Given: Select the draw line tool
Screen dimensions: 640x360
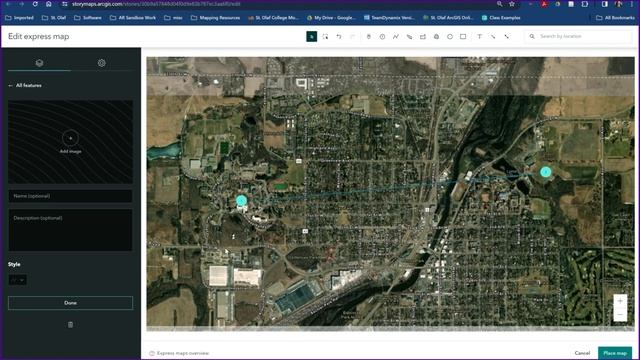Looking at the screenshot, I should click(396, 37).
